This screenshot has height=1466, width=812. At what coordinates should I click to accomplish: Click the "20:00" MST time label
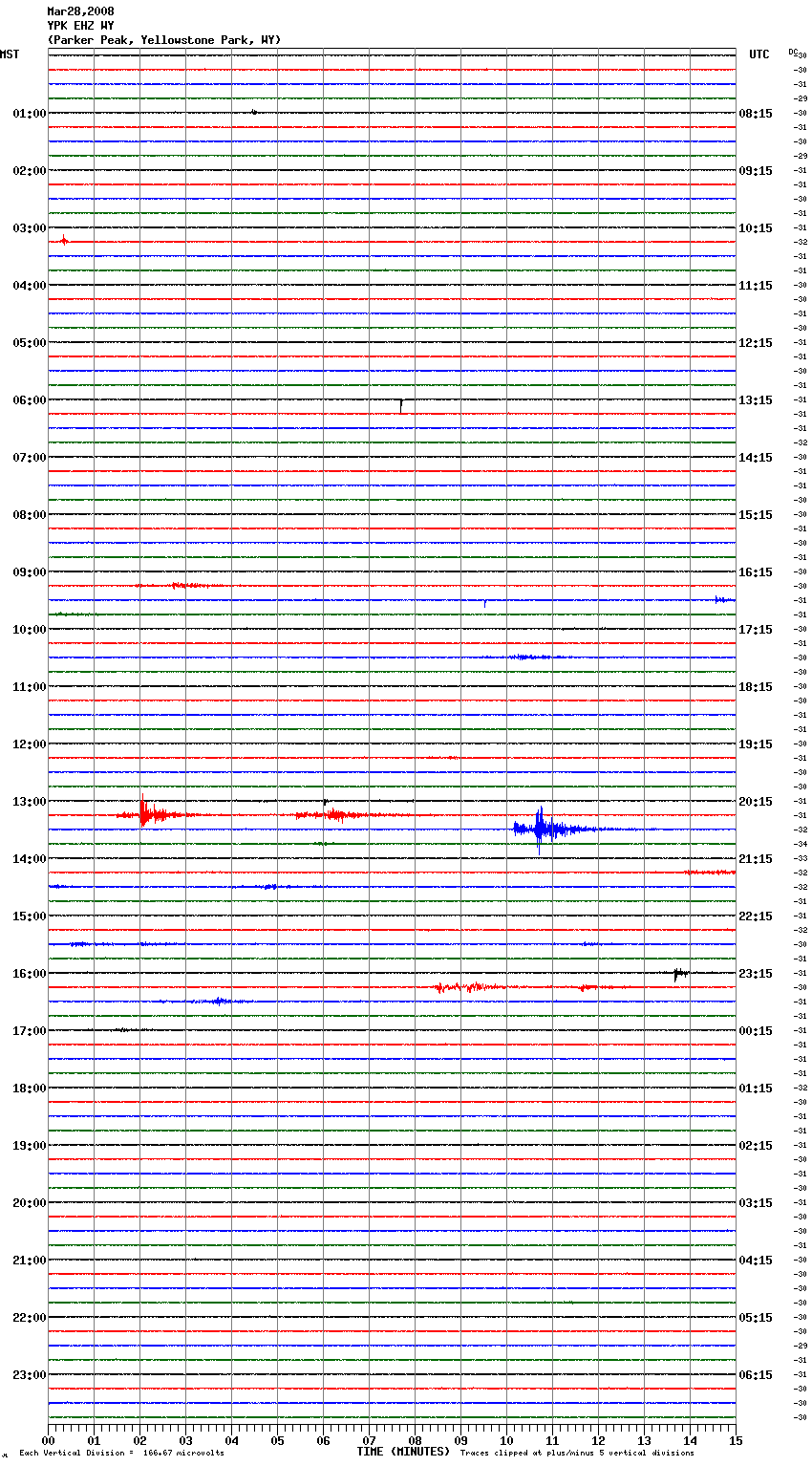coord(30,1203)
